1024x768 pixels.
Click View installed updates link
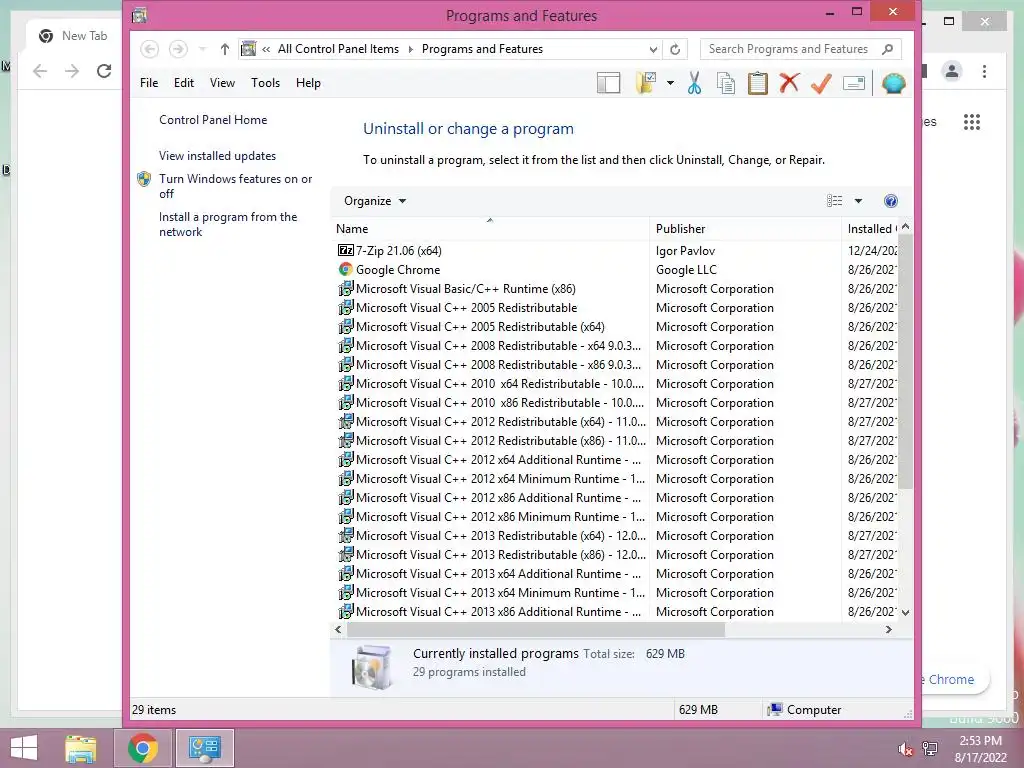click(217, 156)
